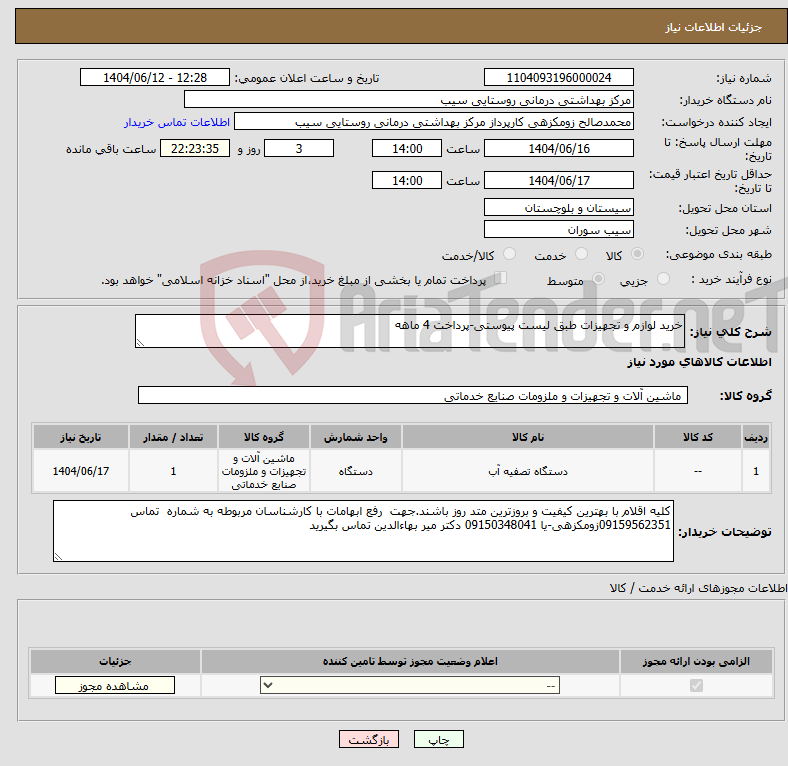Click the response deadline date 1404/06/16
This screenshot has width=788, height=766.
click(x=558, y=148)
